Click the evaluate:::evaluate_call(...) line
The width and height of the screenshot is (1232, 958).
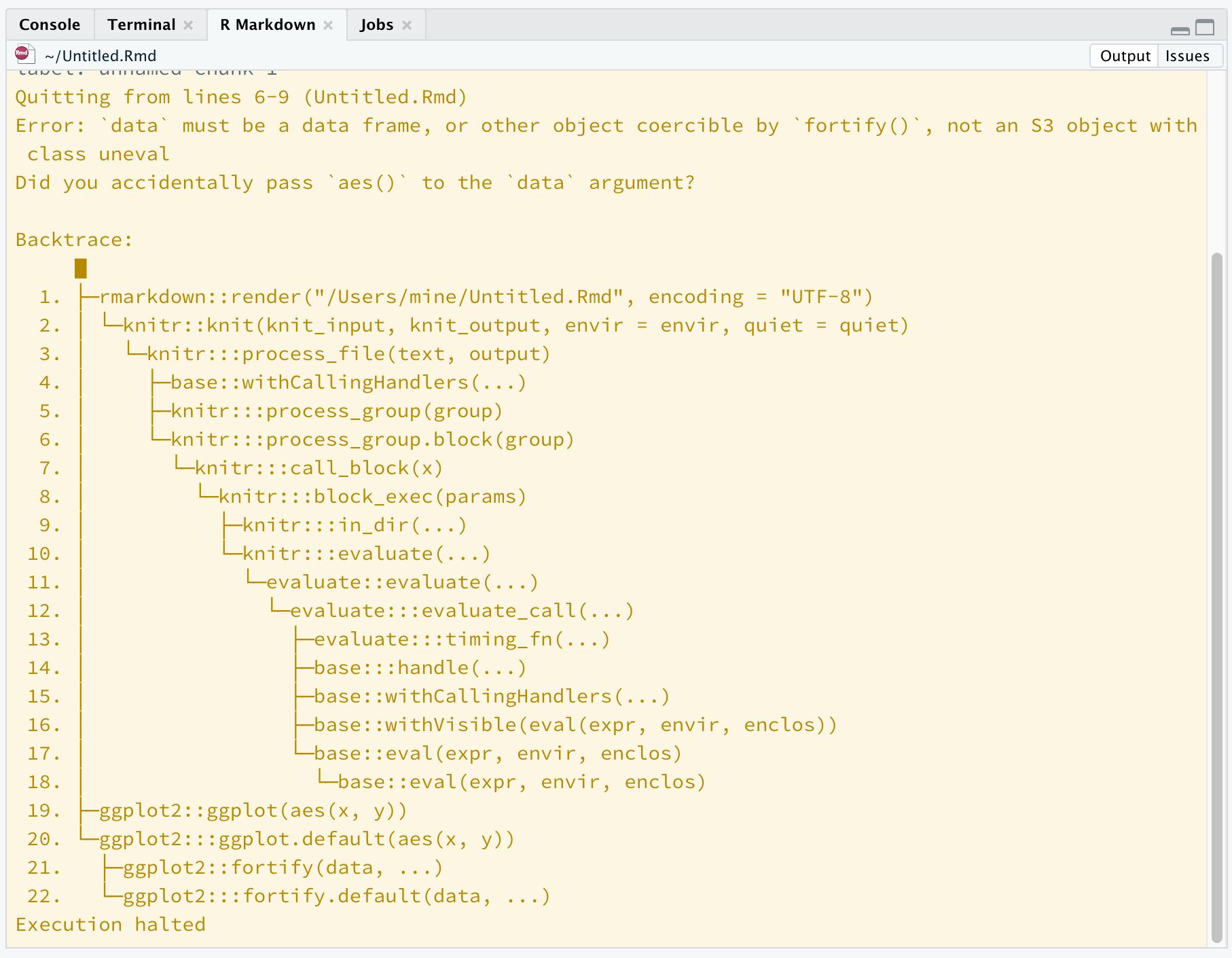tap(462, 611)
